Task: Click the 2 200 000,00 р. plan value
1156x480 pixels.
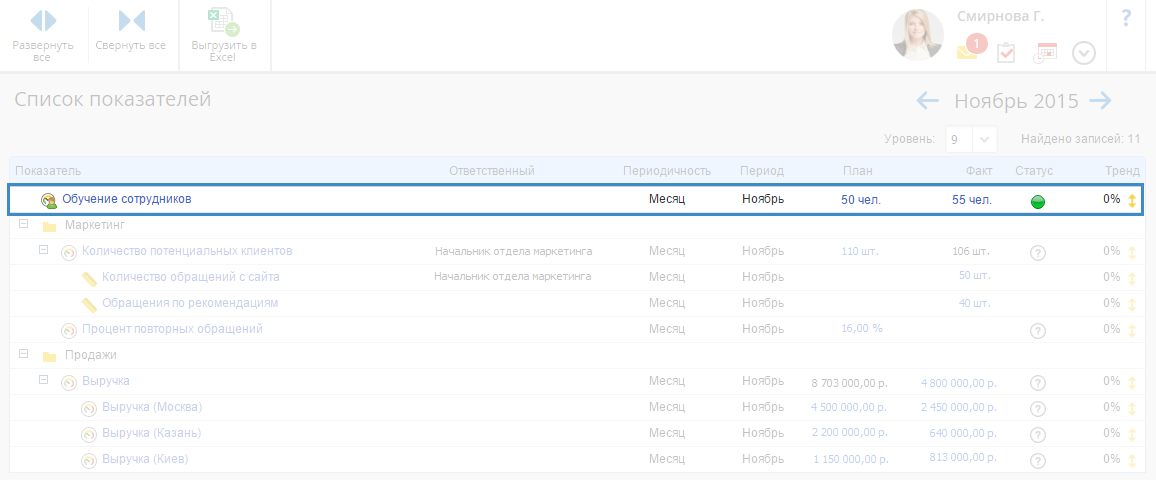Action: pyautogui.click(x=849, y=431)
